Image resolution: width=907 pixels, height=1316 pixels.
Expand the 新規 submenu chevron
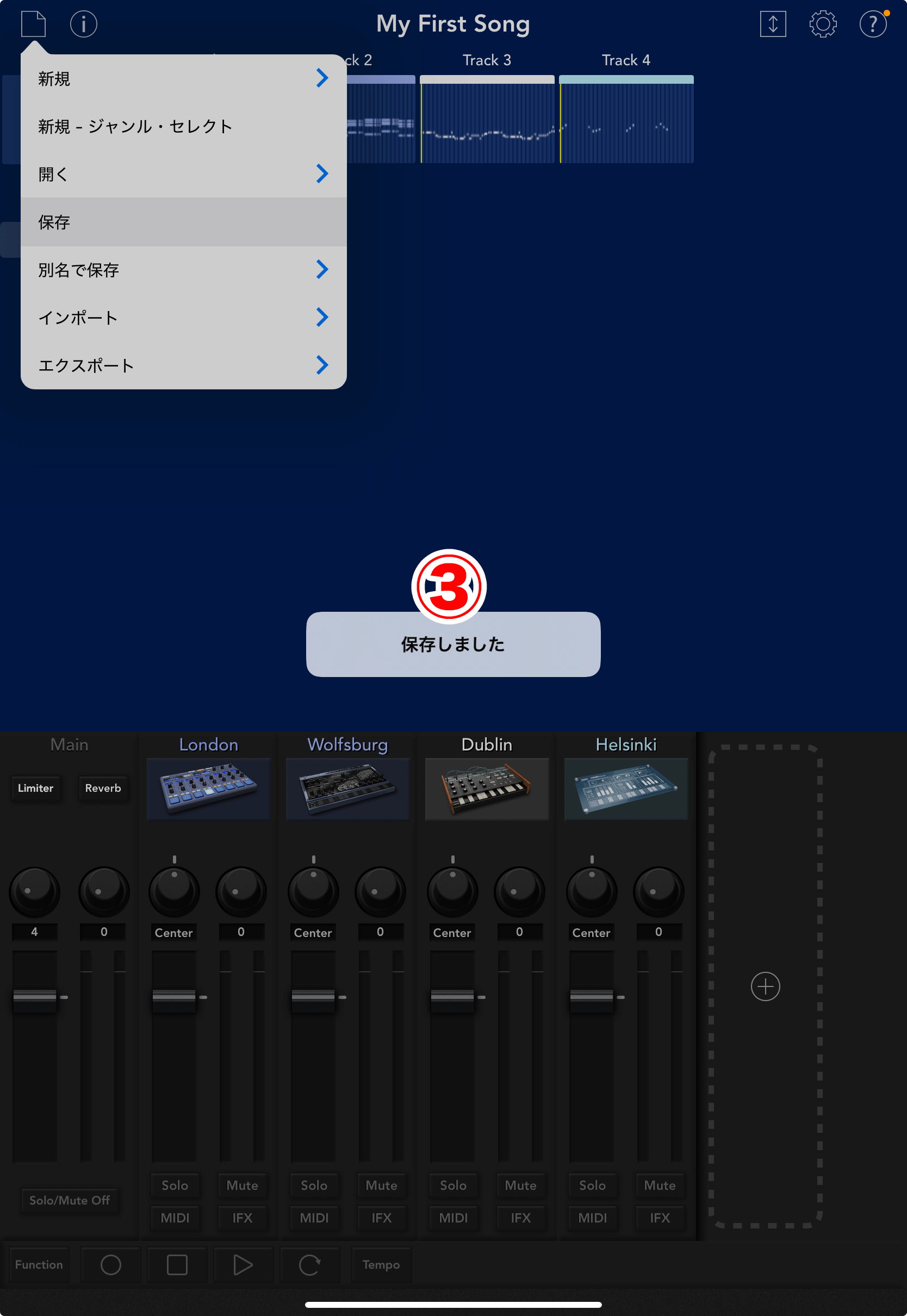pos(322,78)
